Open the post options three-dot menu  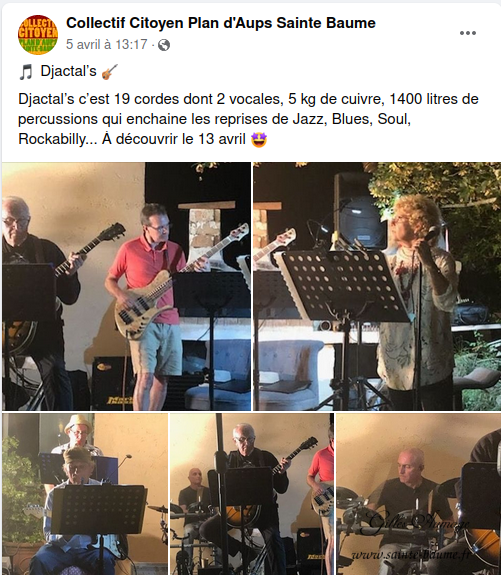468,33
